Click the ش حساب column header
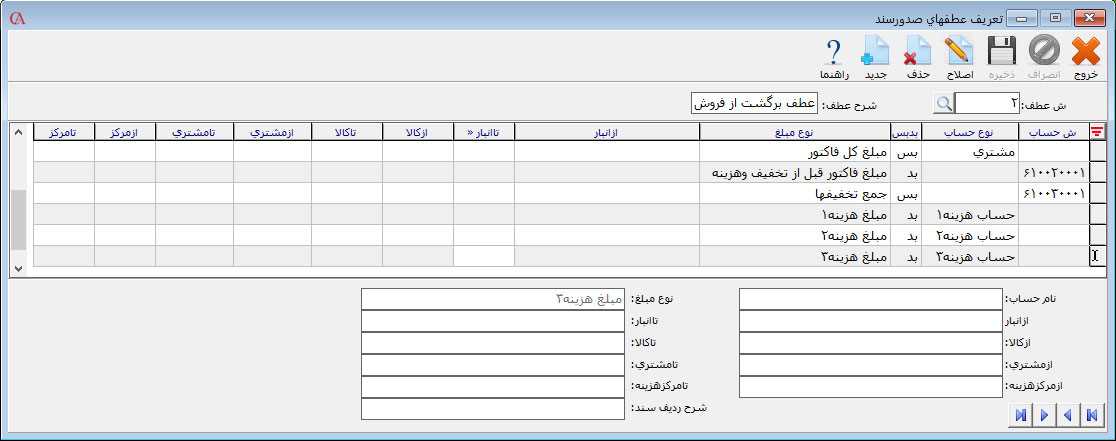 coord(1052,132)
